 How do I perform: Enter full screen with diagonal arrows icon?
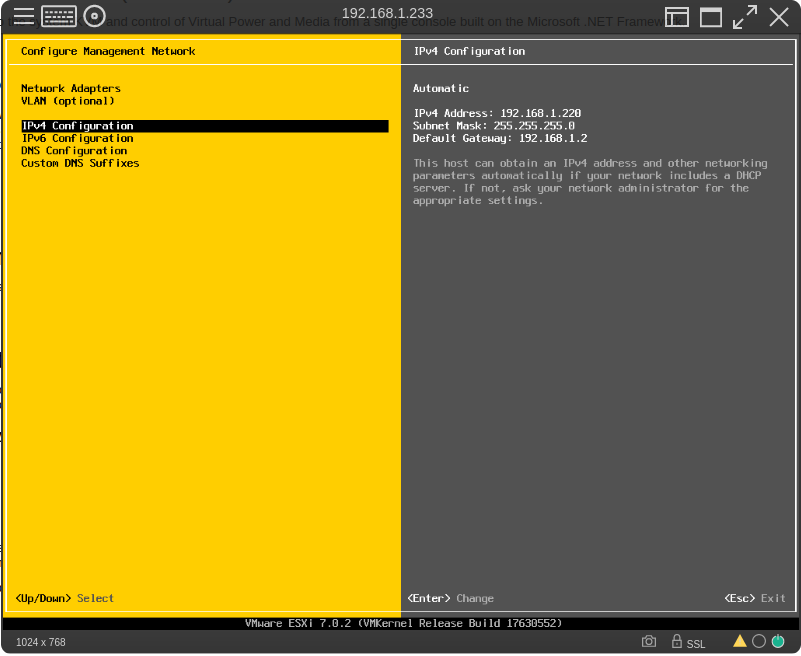pyautogui.click(x=745, y=16)
